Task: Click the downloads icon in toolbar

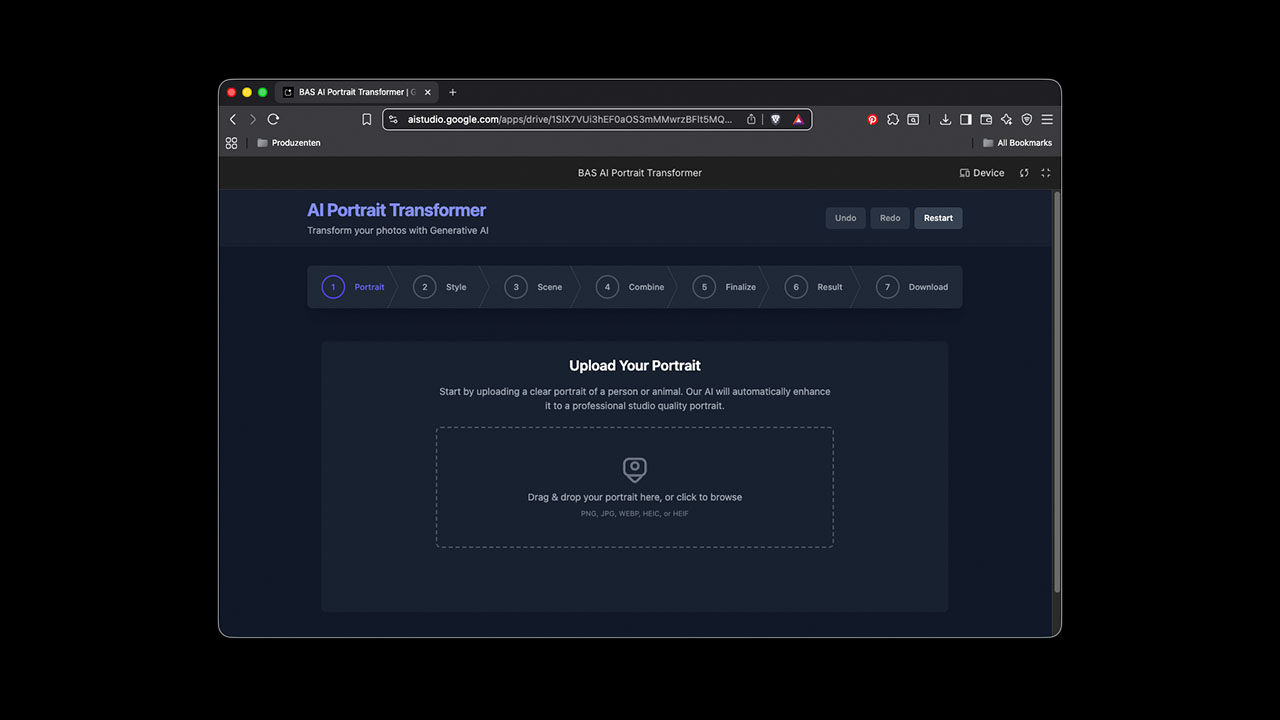Action: click(x=945, y=119)
